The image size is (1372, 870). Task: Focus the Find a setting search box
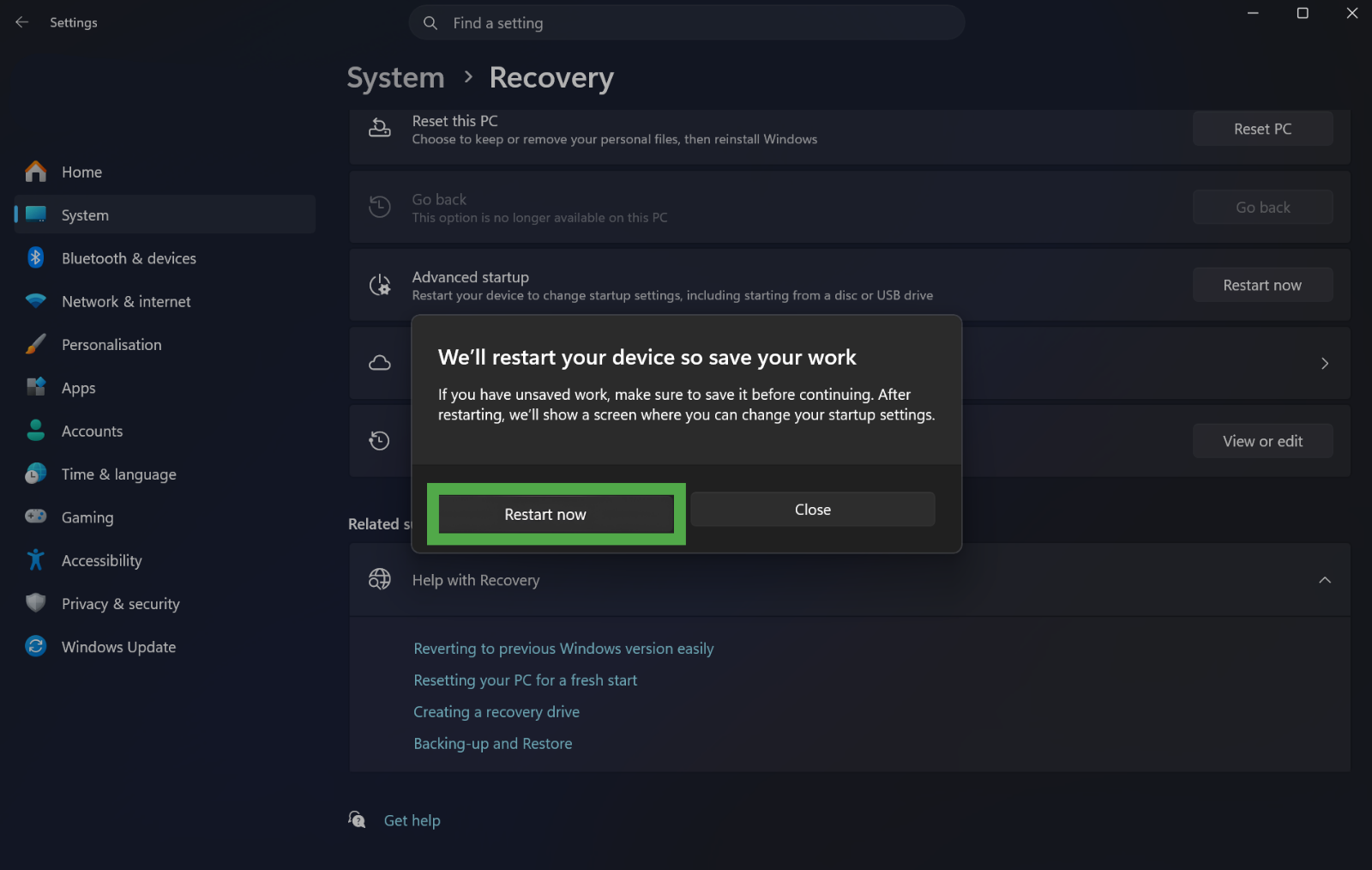(687, 23)
